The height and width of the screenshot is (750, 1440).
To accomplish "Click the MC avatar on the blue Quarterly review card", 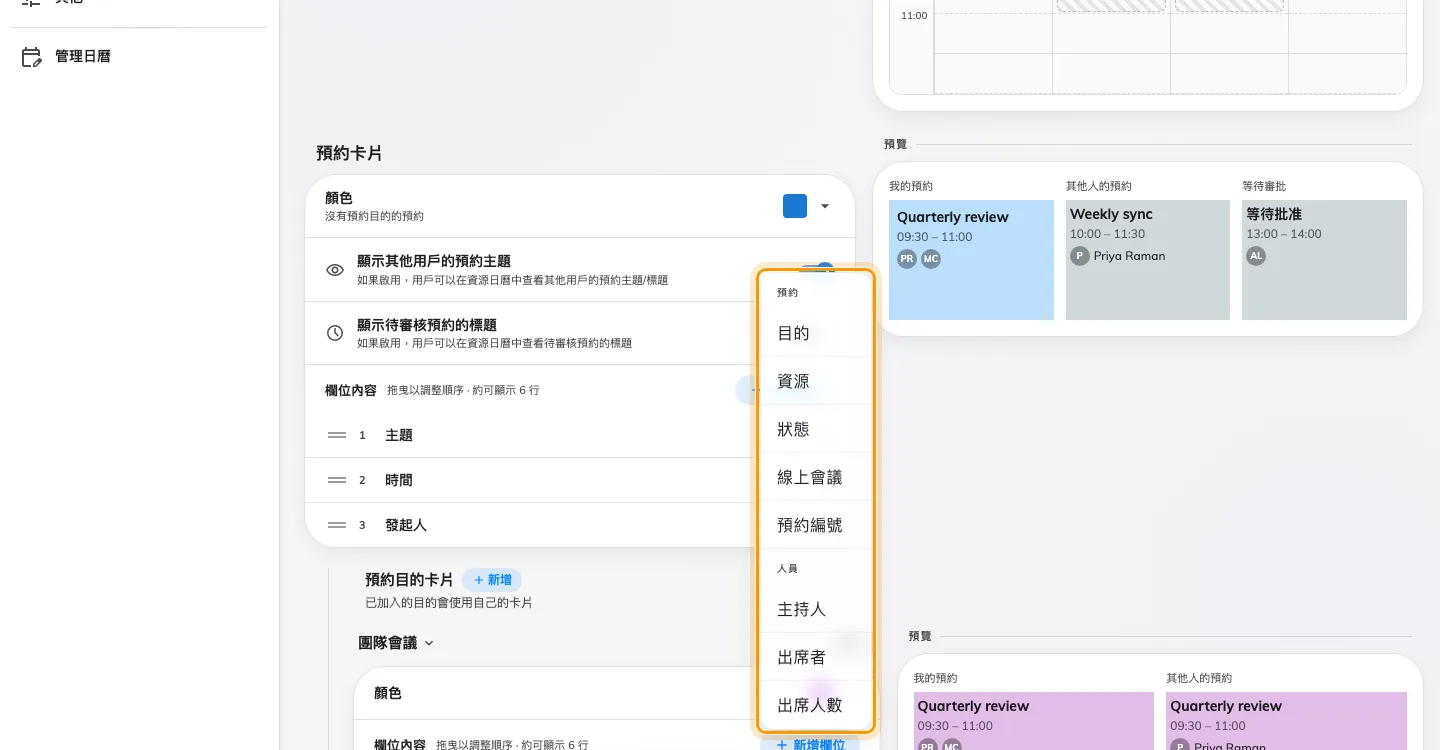I will tap(931, 259).
